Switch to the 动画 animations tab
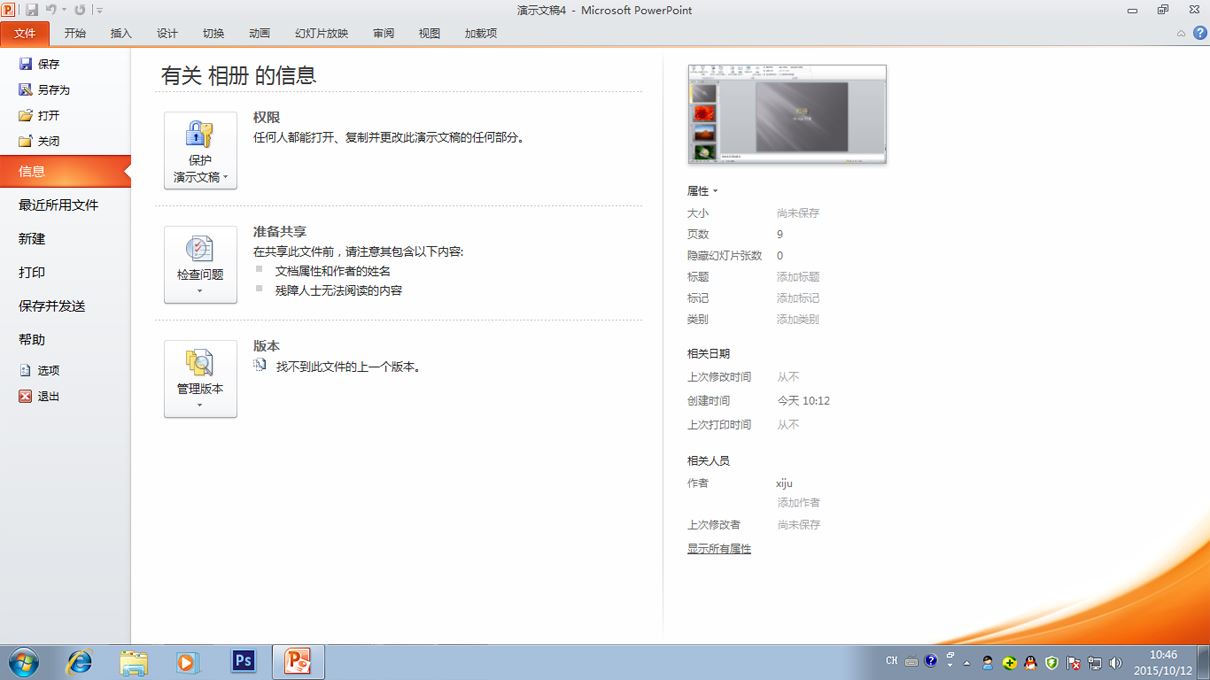Image resolution: width=1210 pixels, height=680 pixels. click(259, 33)
